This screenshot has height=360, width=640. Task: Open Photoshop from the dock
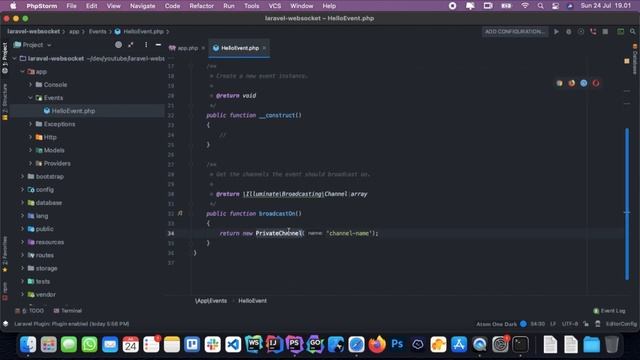(397, 344)
